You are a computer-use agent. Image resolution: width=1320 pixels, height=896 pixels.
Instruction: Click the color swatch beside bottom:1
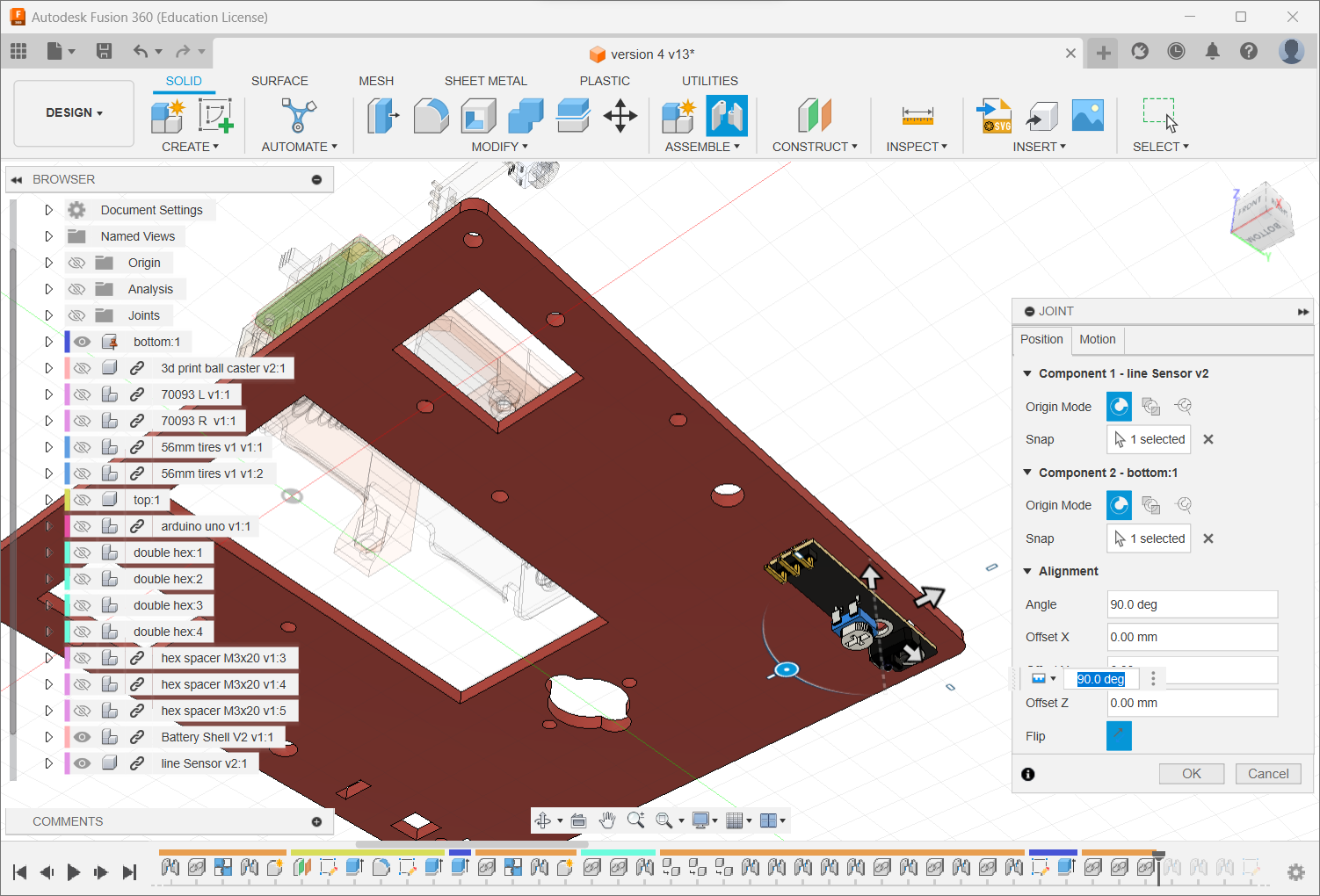68,342
